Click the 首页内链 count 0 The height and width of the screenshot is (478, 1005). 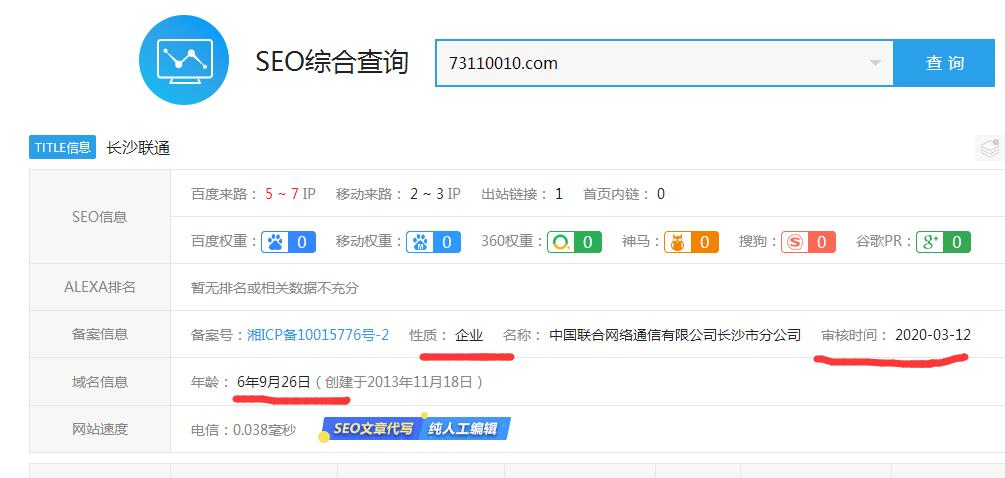point(661,194)
